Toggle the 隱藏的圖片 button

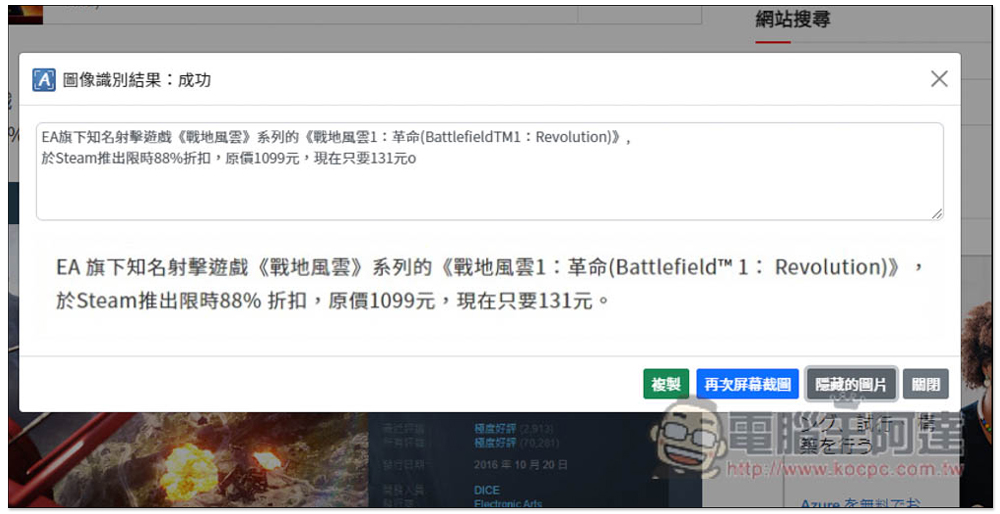851,384
